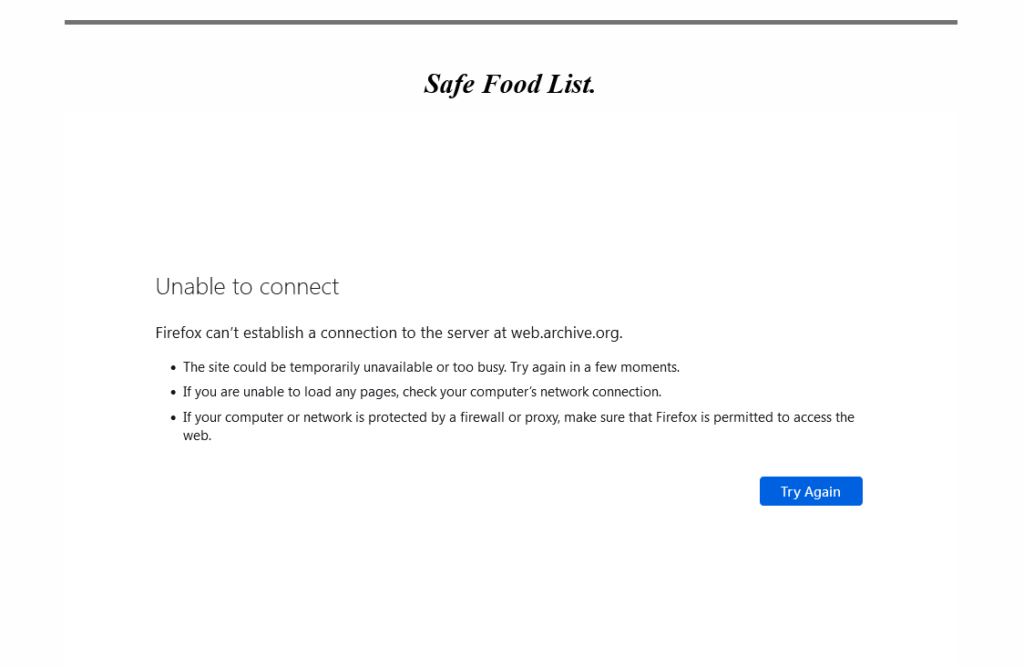Click the word "Safe" in the title
The width and height of the screenshot is (1024, 667).
pyautogui.click(x=449, y=84)
